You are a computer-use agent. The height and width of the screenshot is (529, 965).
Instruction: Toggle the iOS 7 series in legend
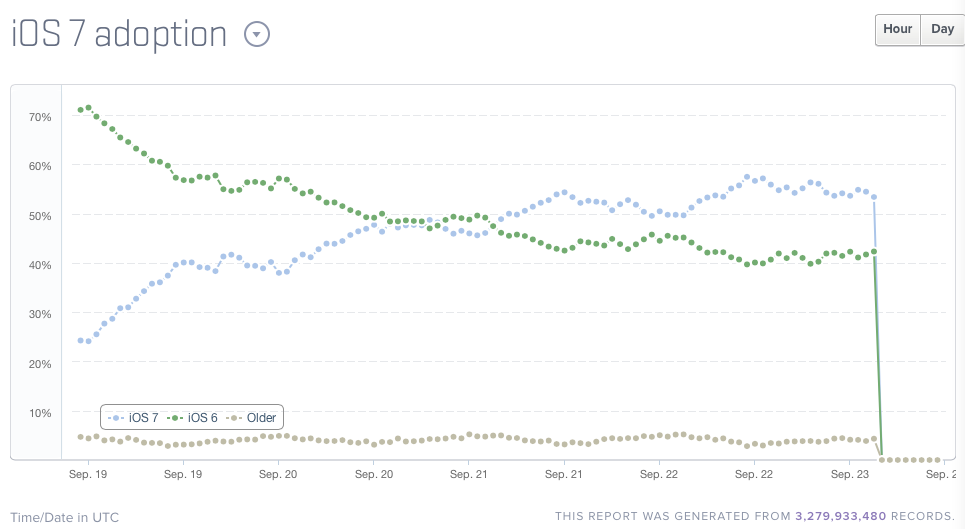[137, 417]
